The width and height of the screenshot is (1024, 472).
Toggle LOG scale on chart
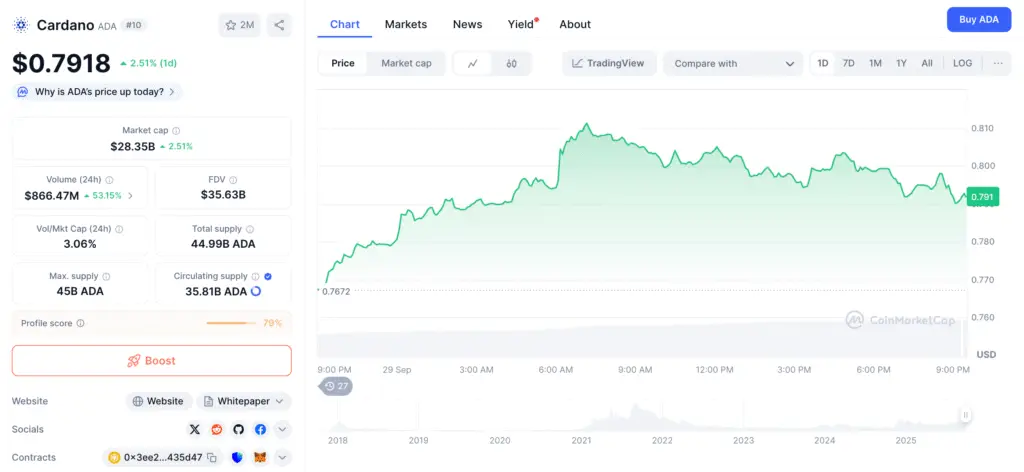tap(963, 63)
